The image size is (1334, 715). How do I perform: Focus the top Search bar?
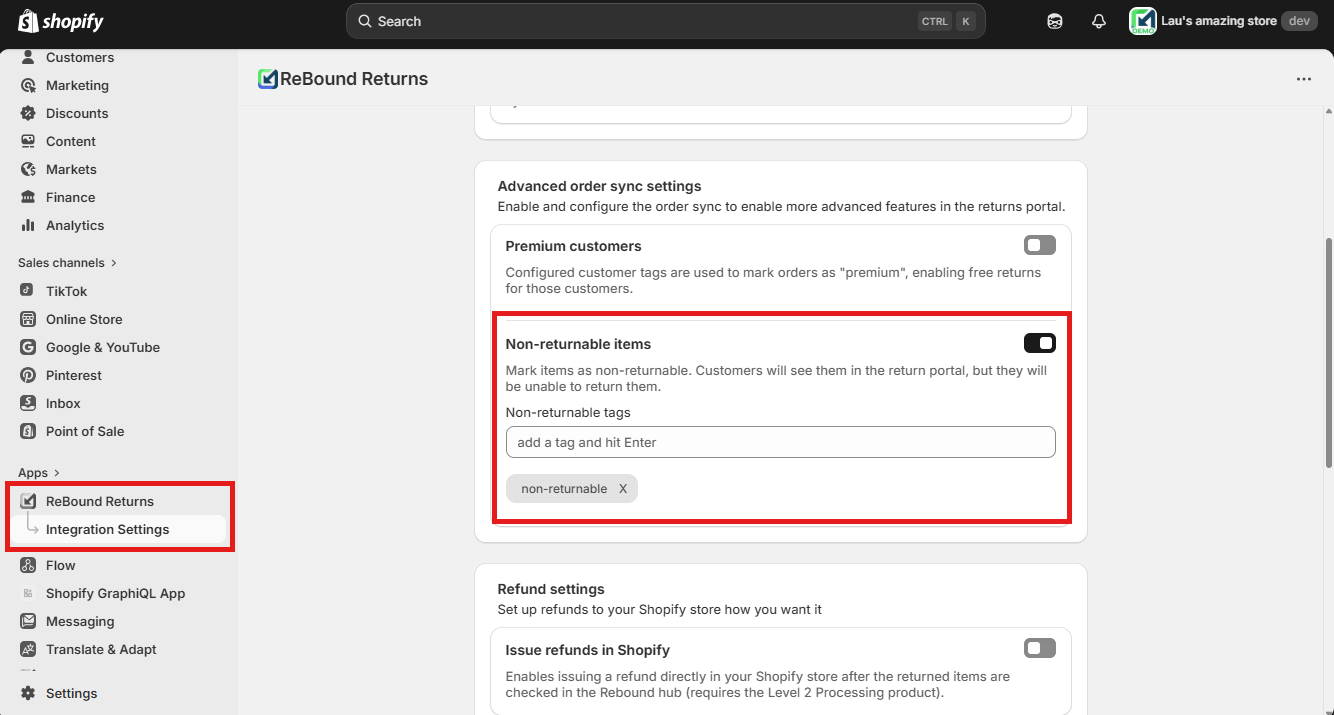click(665, 21)
